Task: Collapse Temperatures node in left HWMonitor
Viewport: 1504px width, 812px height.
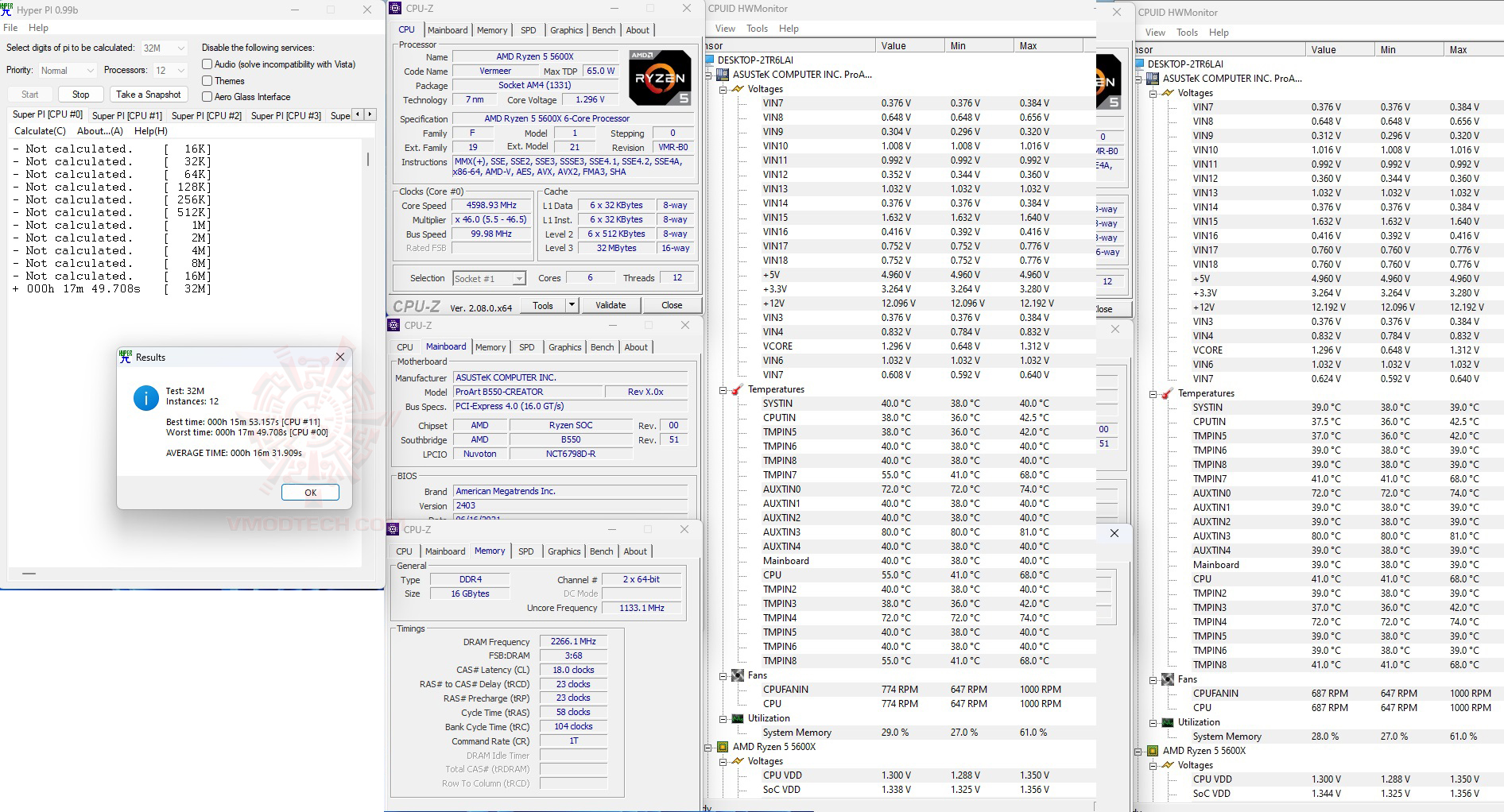Action: 723,389
